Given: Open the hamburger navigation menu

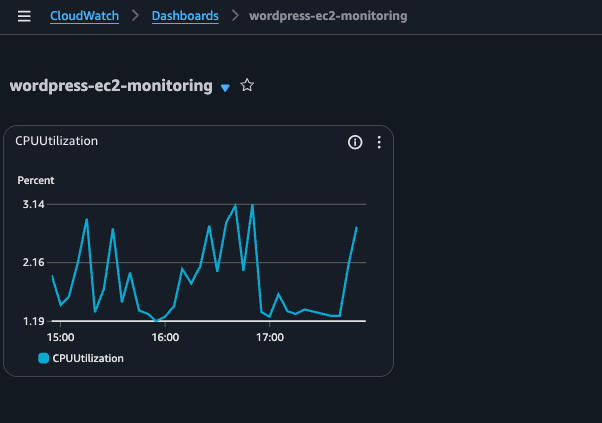Looking at the screenshot, I should coord(24,17).
